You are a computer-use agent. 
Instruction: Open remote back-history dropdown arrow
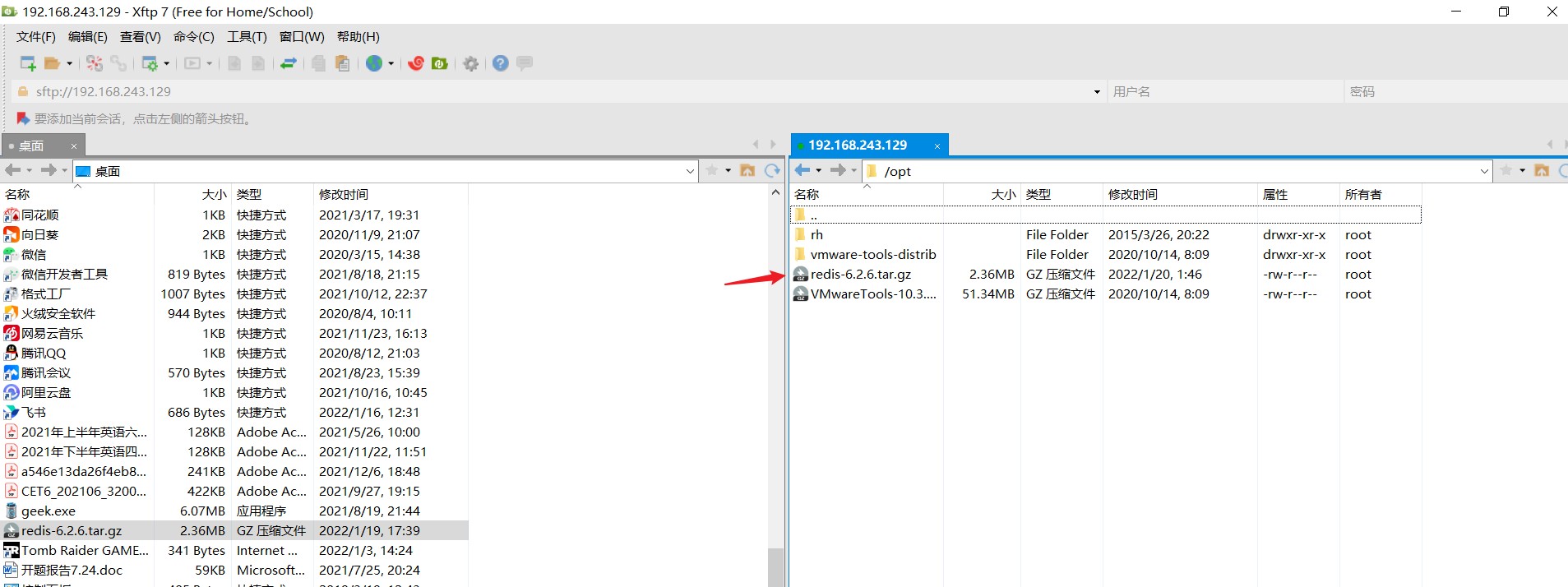(x=819, y=170)
